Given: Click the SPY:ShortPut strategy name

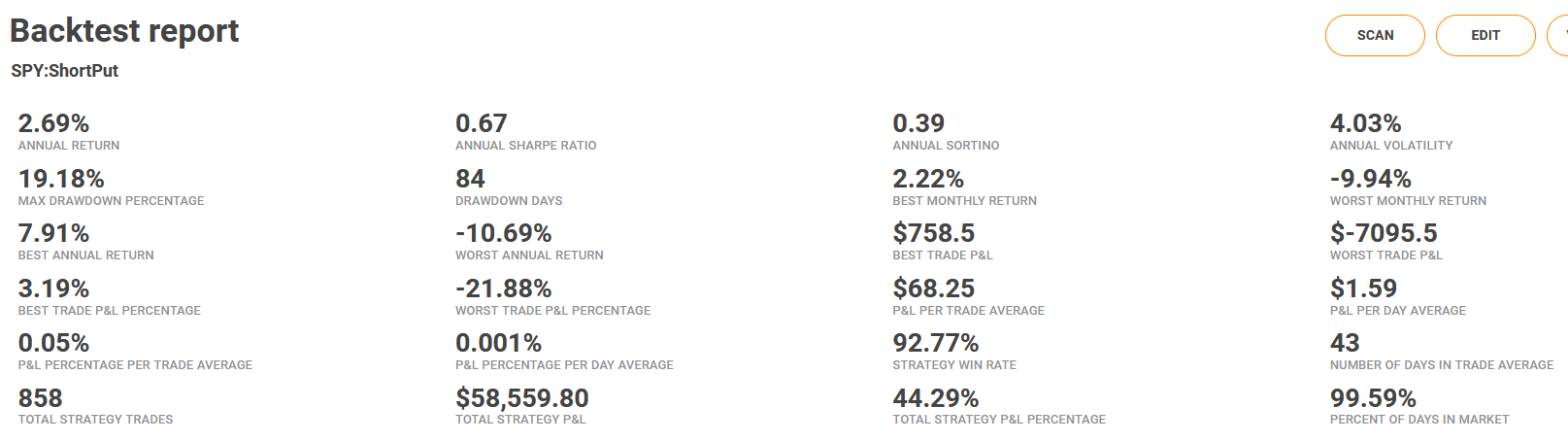Looking at the screenshot, I should tap(65, 71).
